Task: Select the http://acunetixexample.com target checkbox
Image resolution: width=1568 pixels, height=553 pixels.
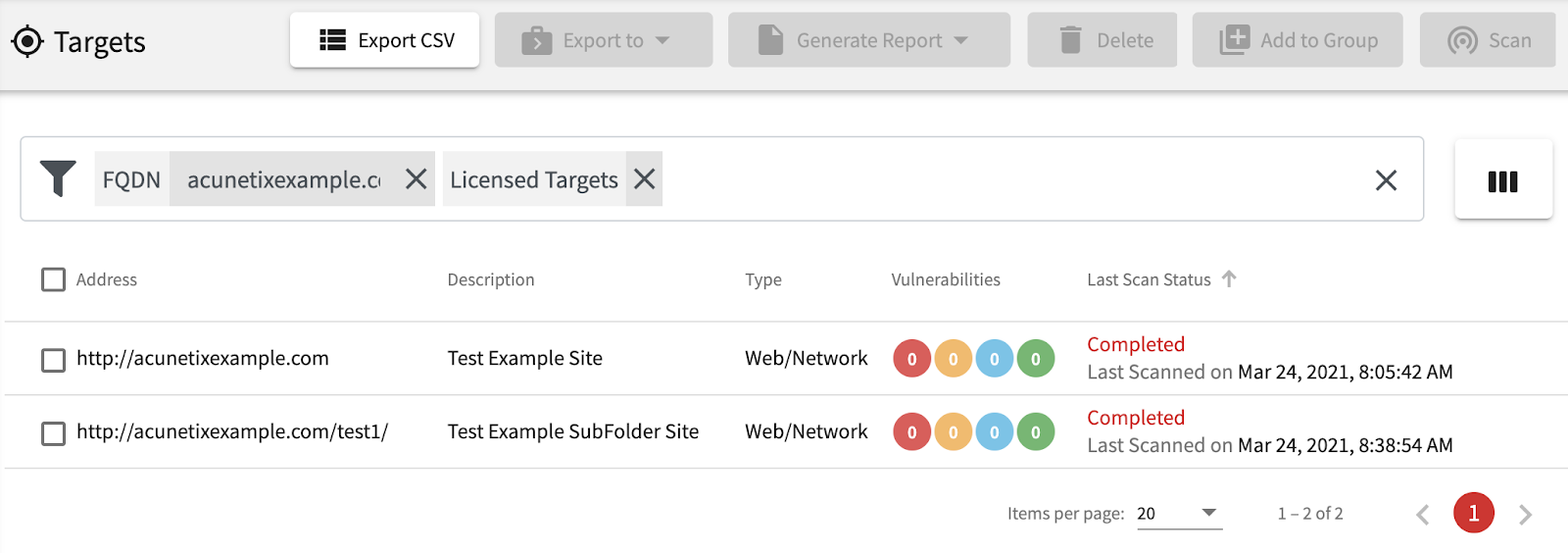Action: pos(53,360)
